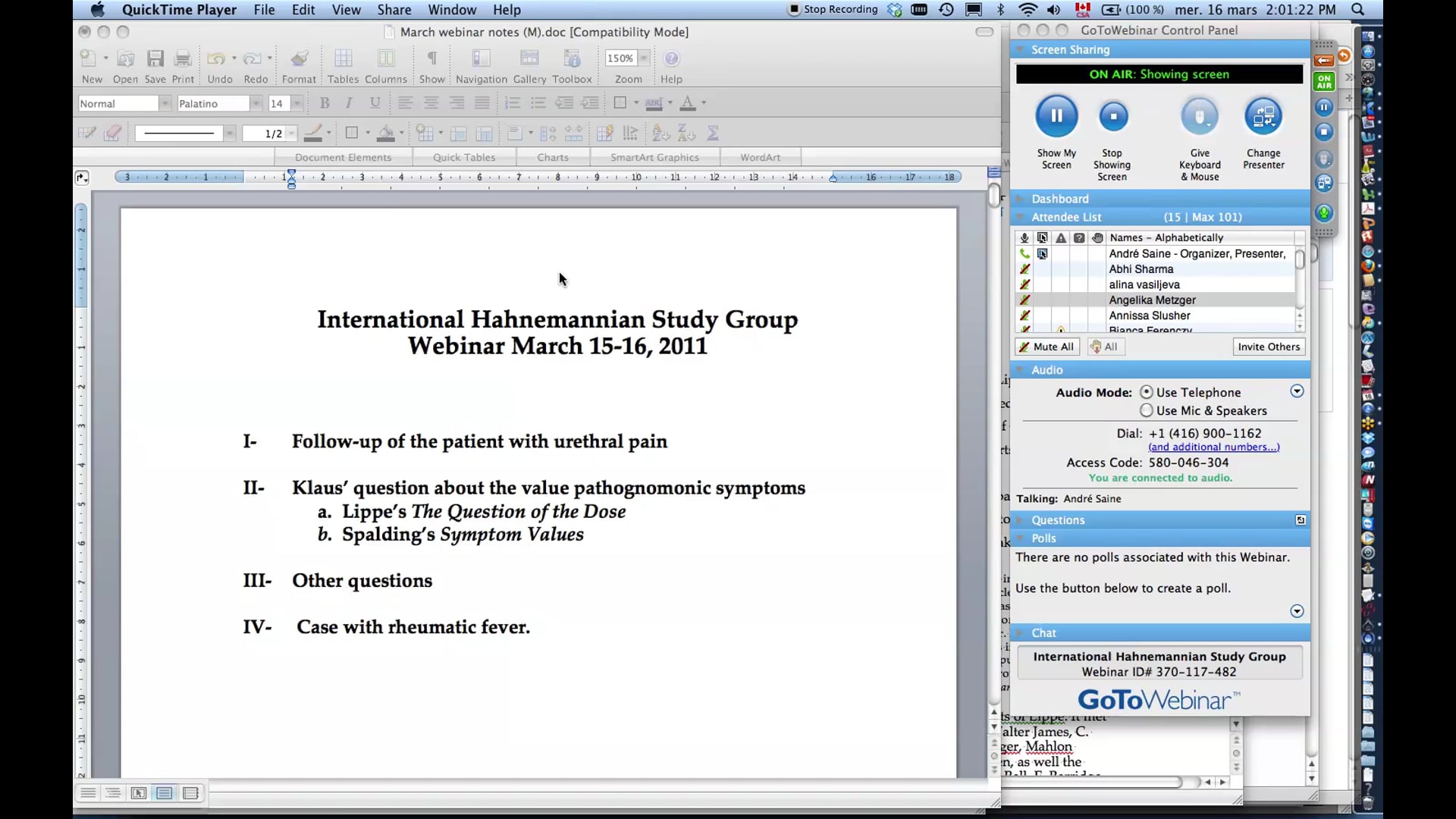Open the 150% zoom dropdown
This screenshot has width=1456, height=819.
(644, 58)
